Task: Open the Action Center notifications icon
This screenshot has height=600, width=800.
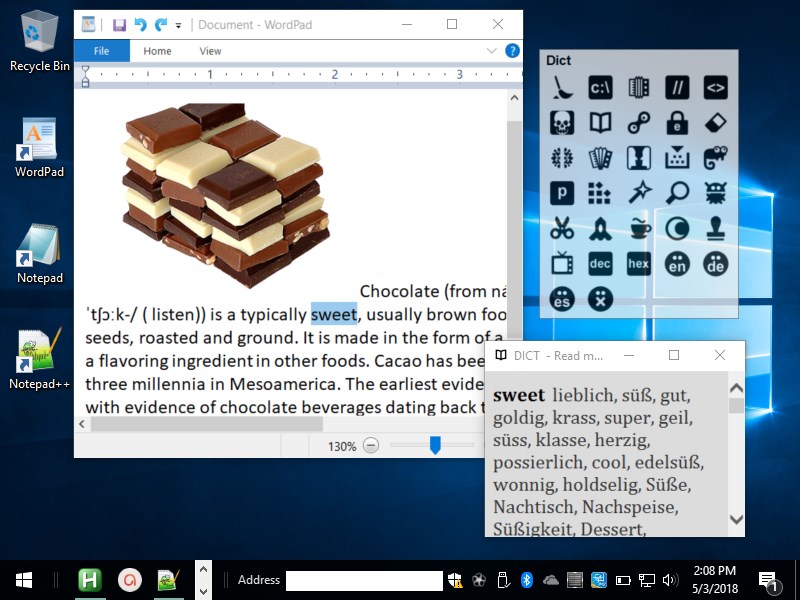Action: [769, 581]
